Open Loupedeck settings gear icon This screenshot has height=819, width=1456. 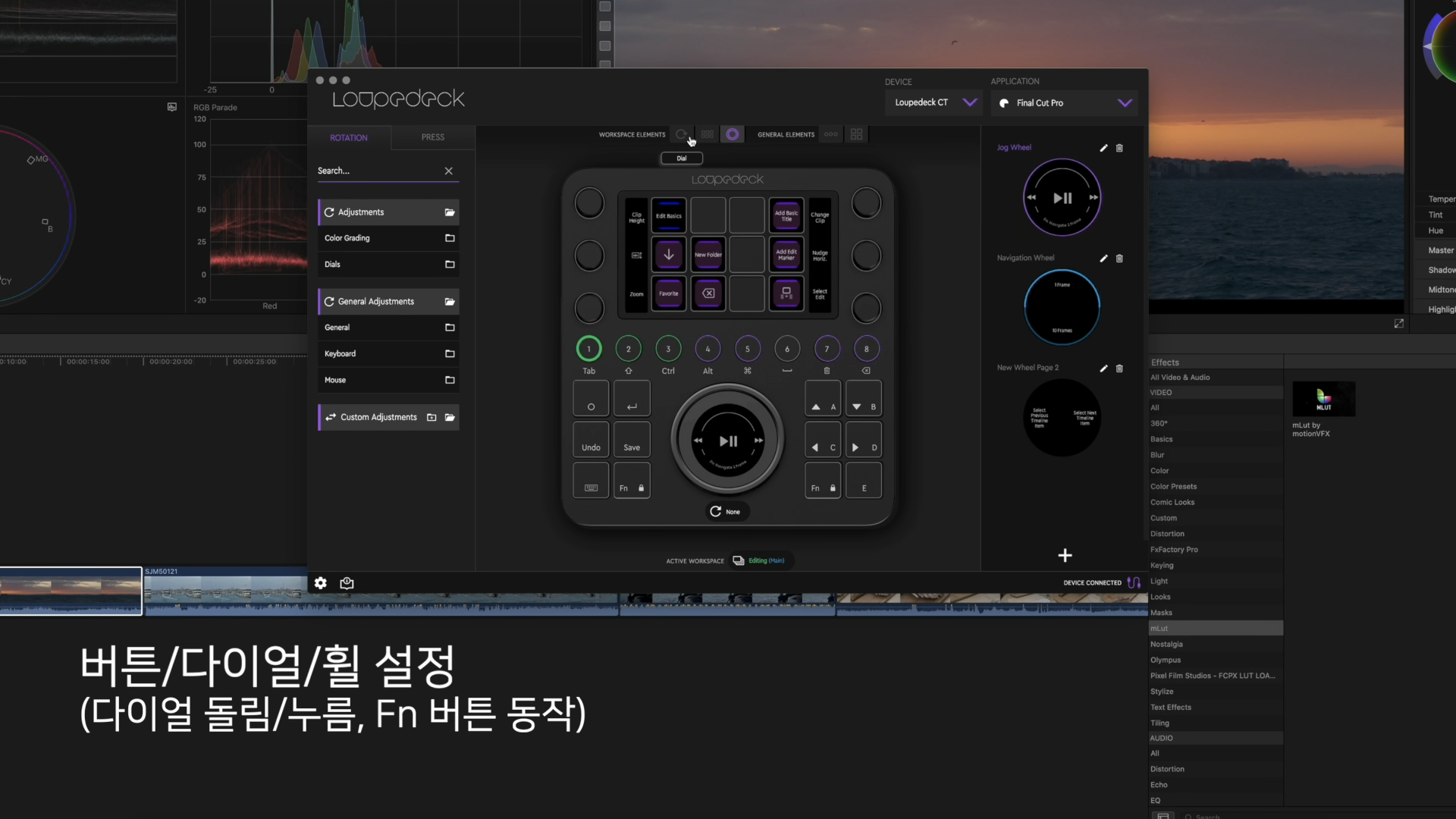click(x=321, y=583)
